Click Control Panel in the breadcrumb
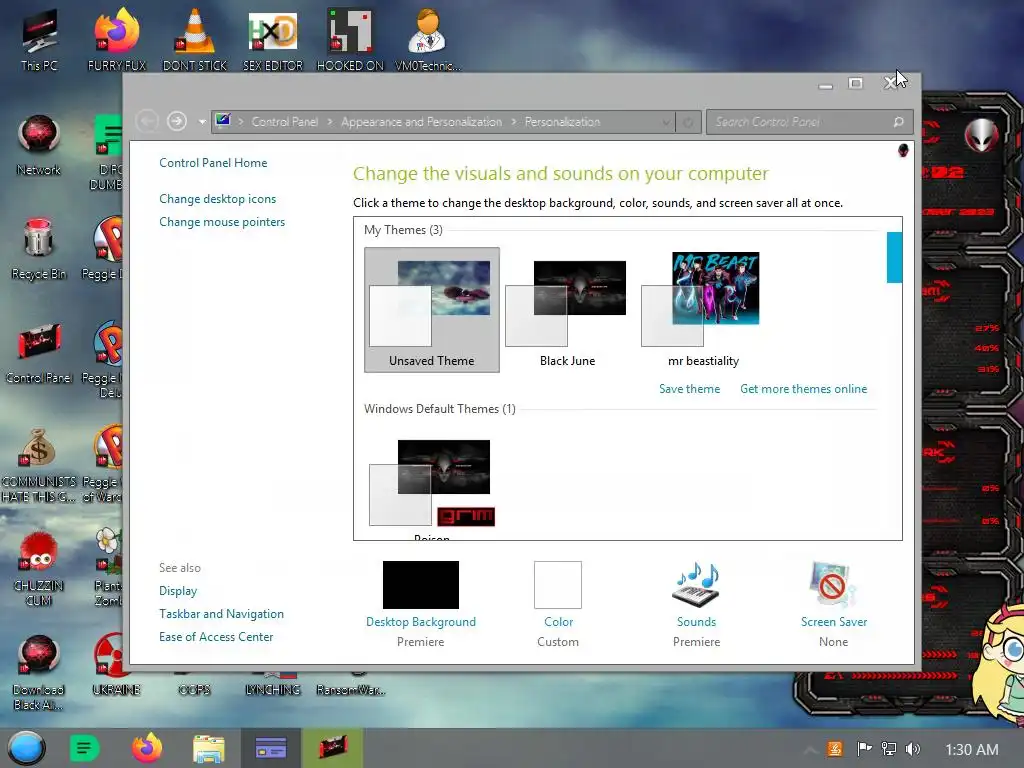Image resolution: width=1024 pixels, height=768 pixels. click(x=285, y=122)
